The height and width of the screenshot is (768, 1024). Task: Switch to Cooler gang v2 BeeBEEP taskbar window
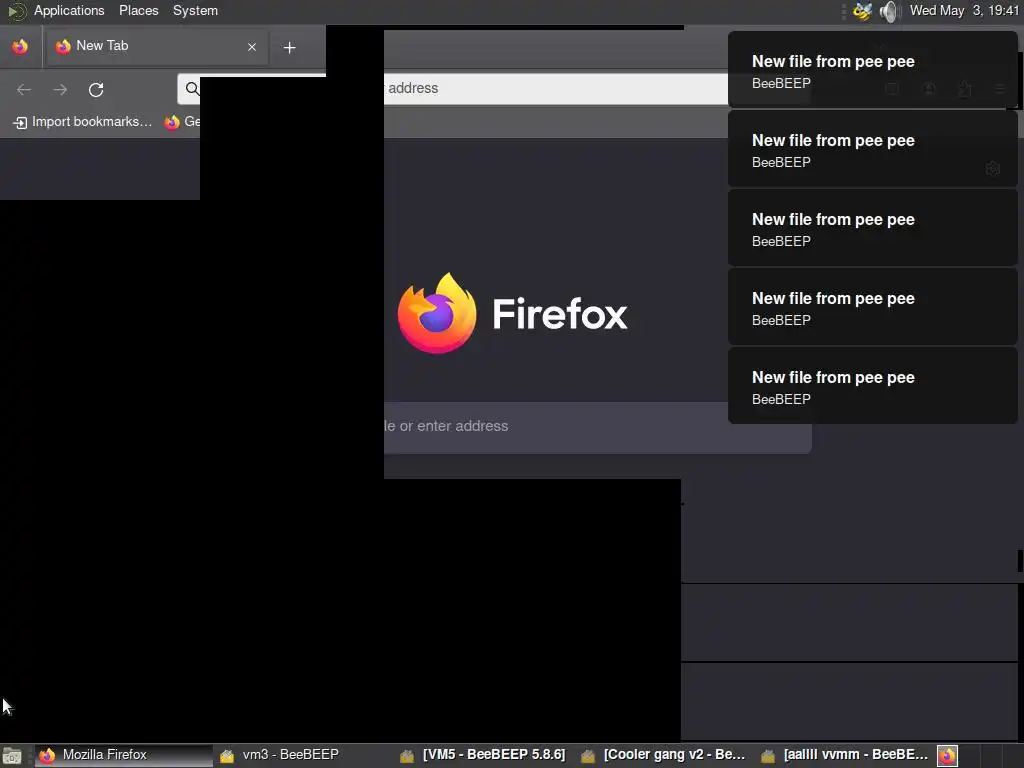665,756
